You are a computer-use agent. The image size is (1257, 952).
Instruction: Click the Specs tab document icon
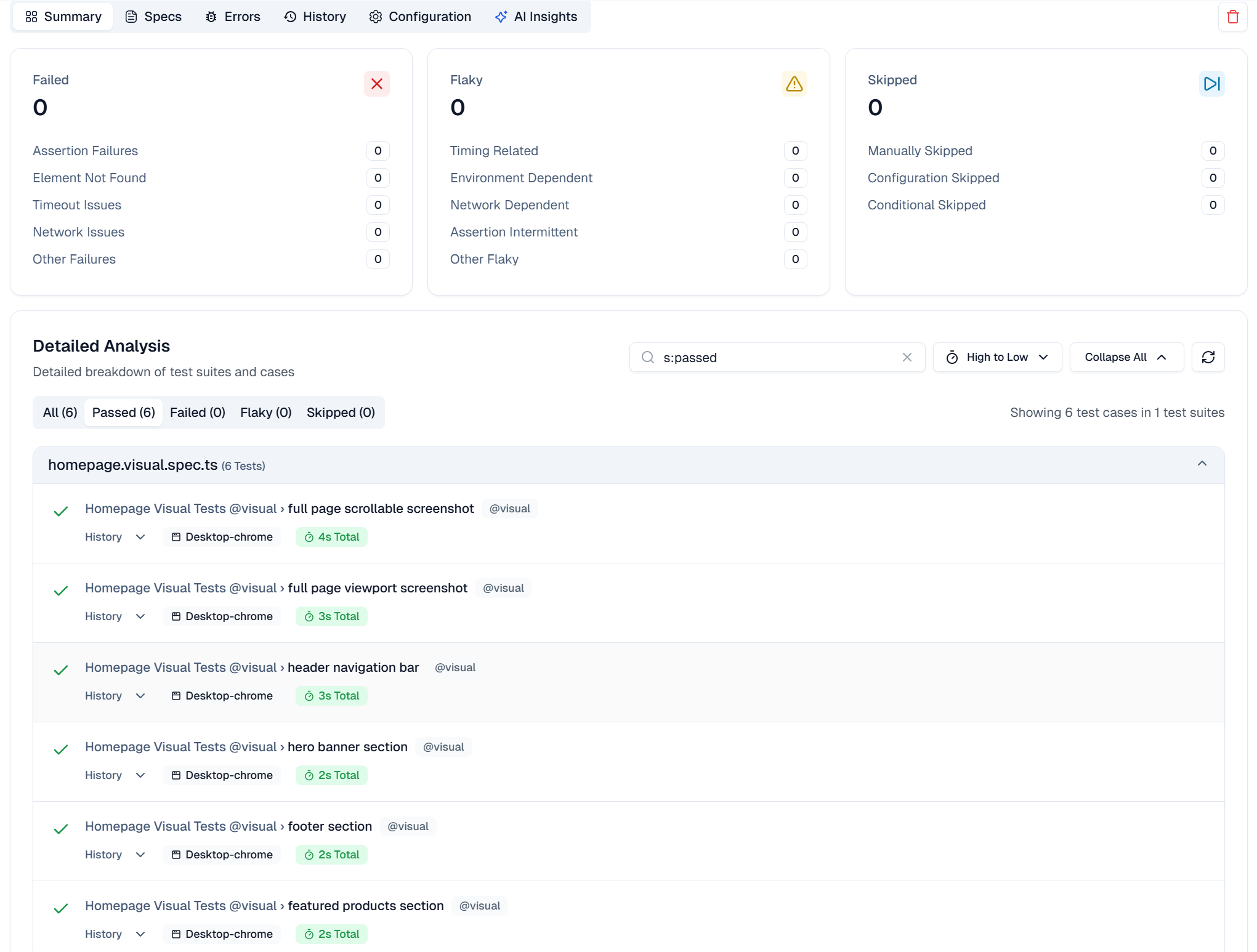(131, 17)
